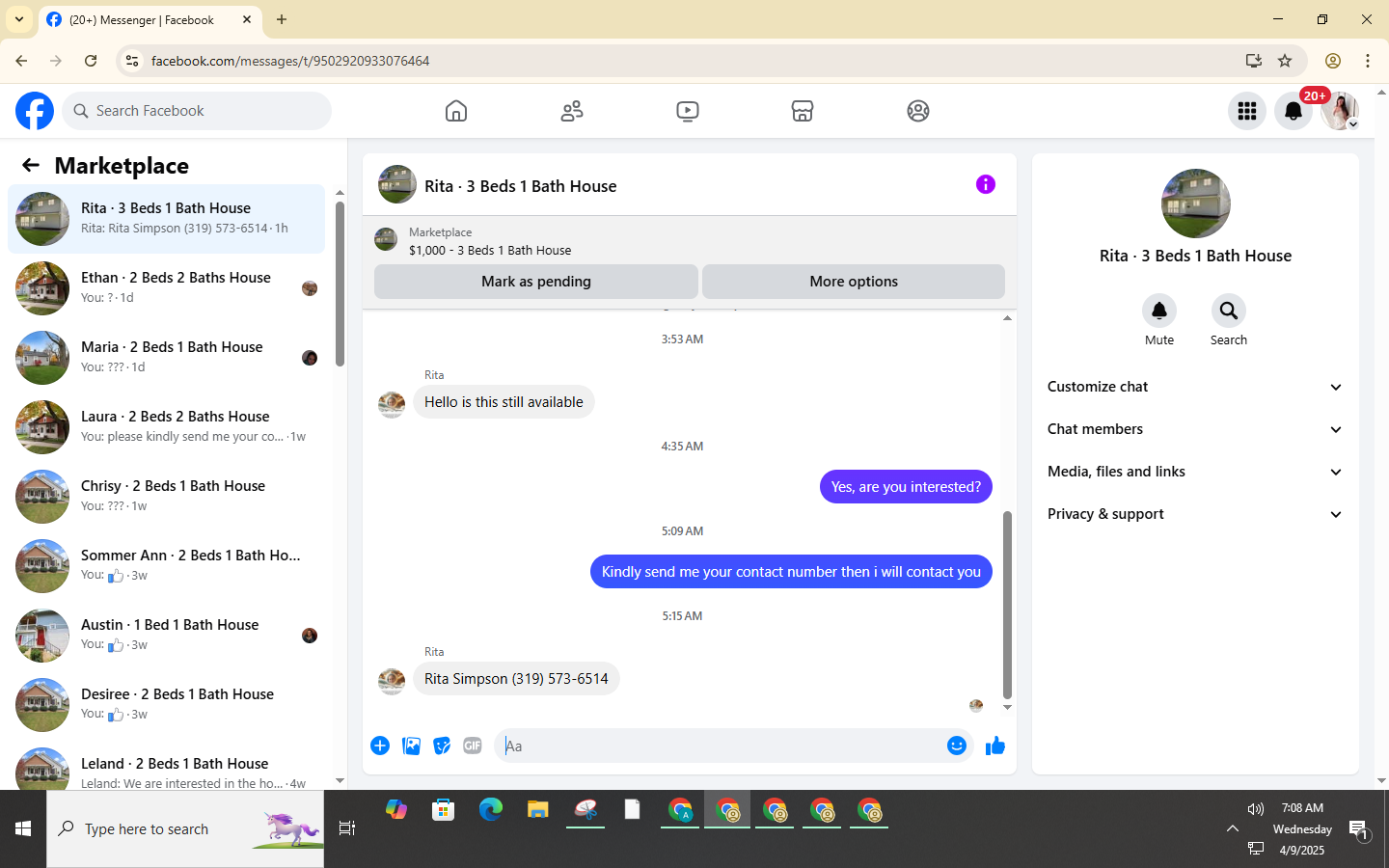Open more actions plus icon
This screenshot has height=868, width=1389.
[380, 746]
